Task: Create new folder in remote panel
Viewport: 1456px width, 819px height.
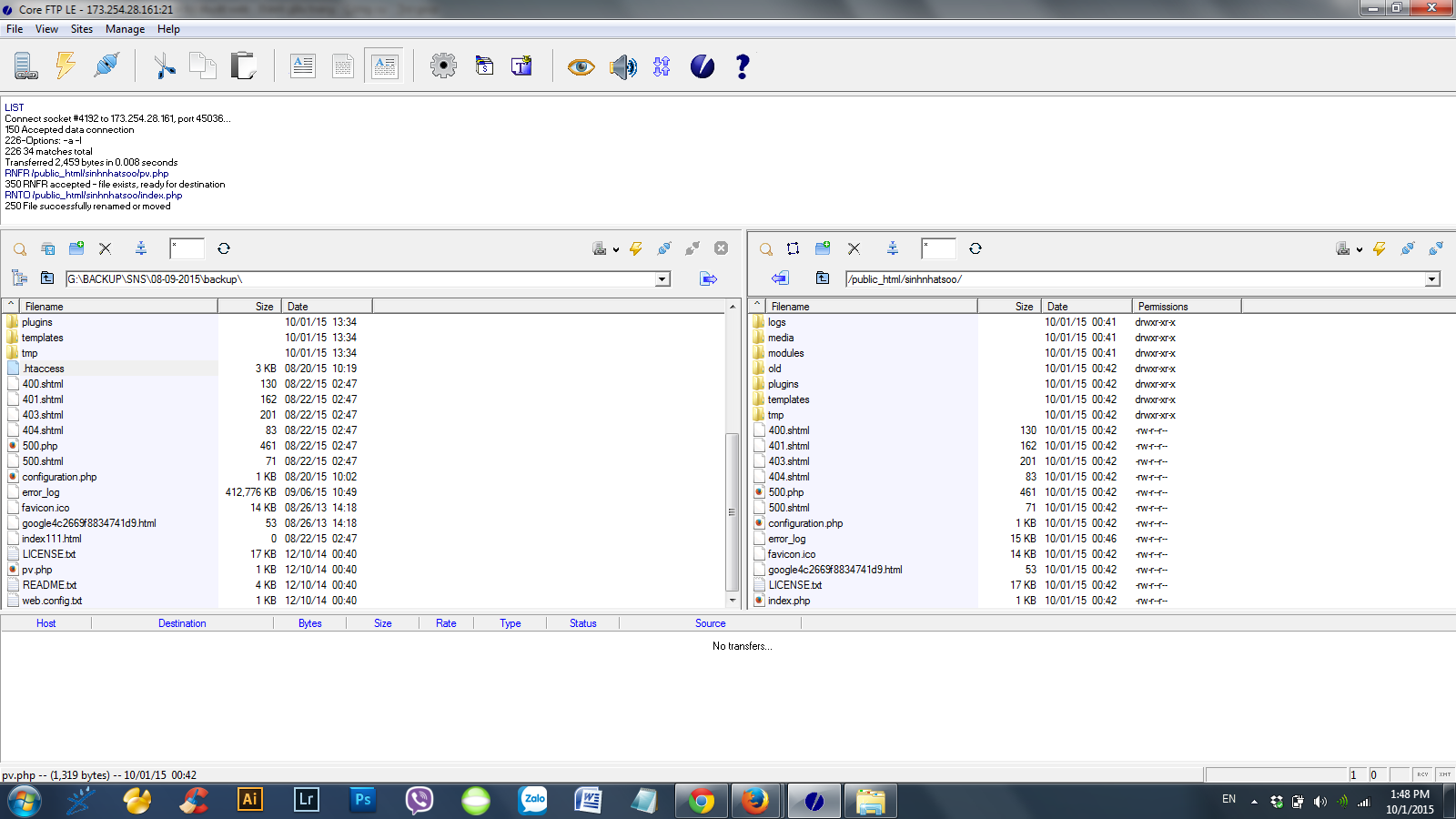Action: [x=823, y=248]
